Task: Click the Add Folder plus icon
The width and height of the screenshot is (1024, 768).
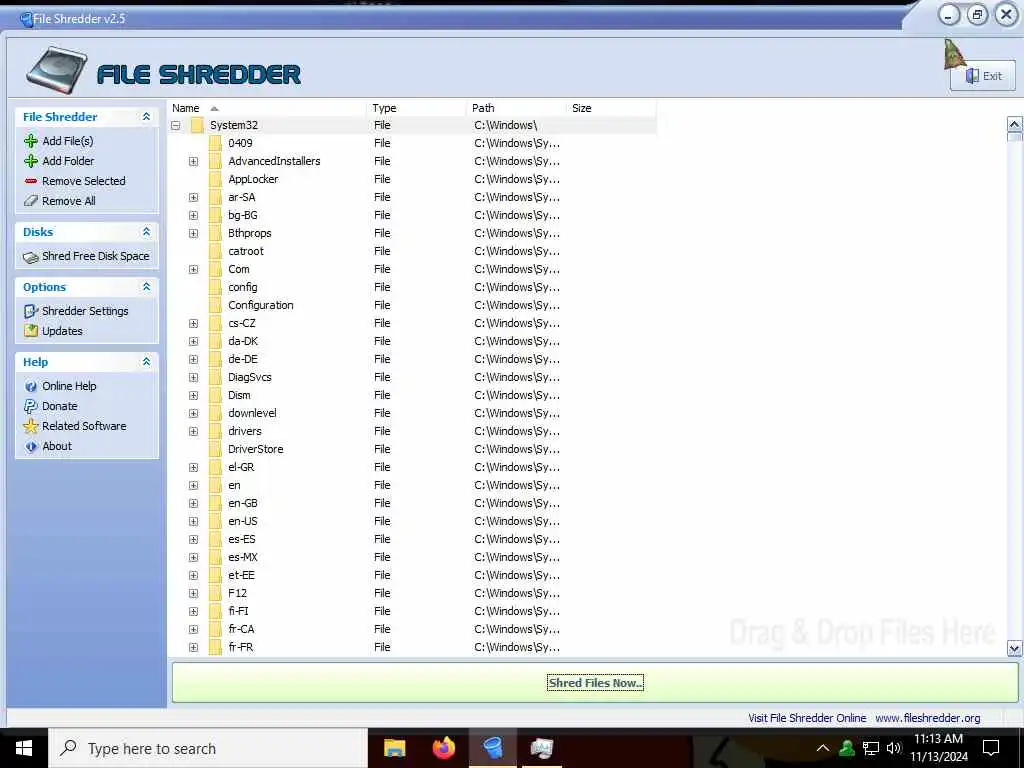Action: (x=30, y=161)
